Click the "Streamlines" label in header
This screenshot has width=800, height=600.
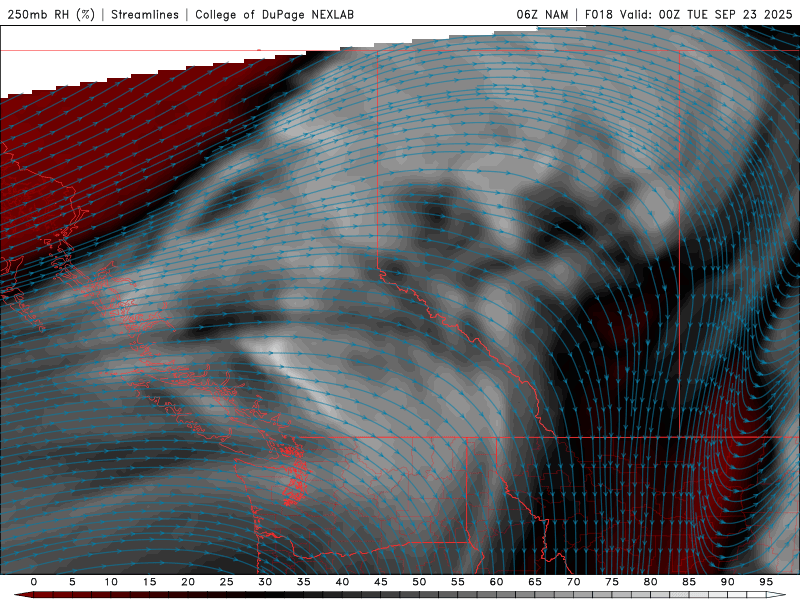[145, 14]
